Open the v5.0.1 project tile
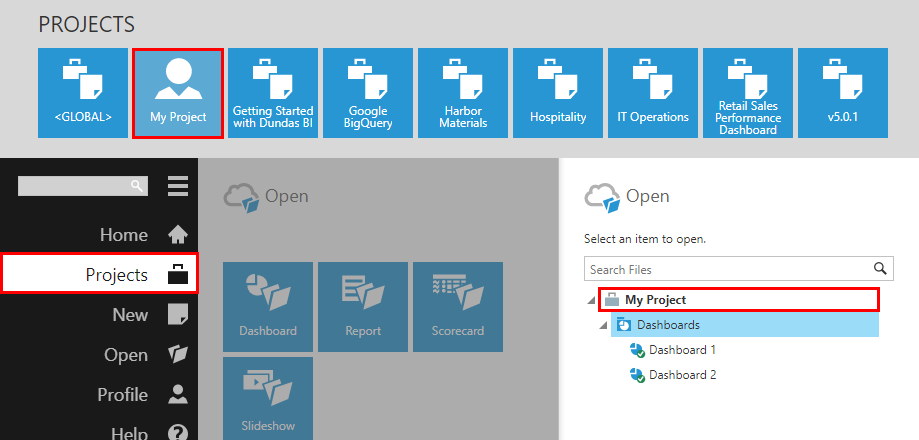 tap(843, 93)
